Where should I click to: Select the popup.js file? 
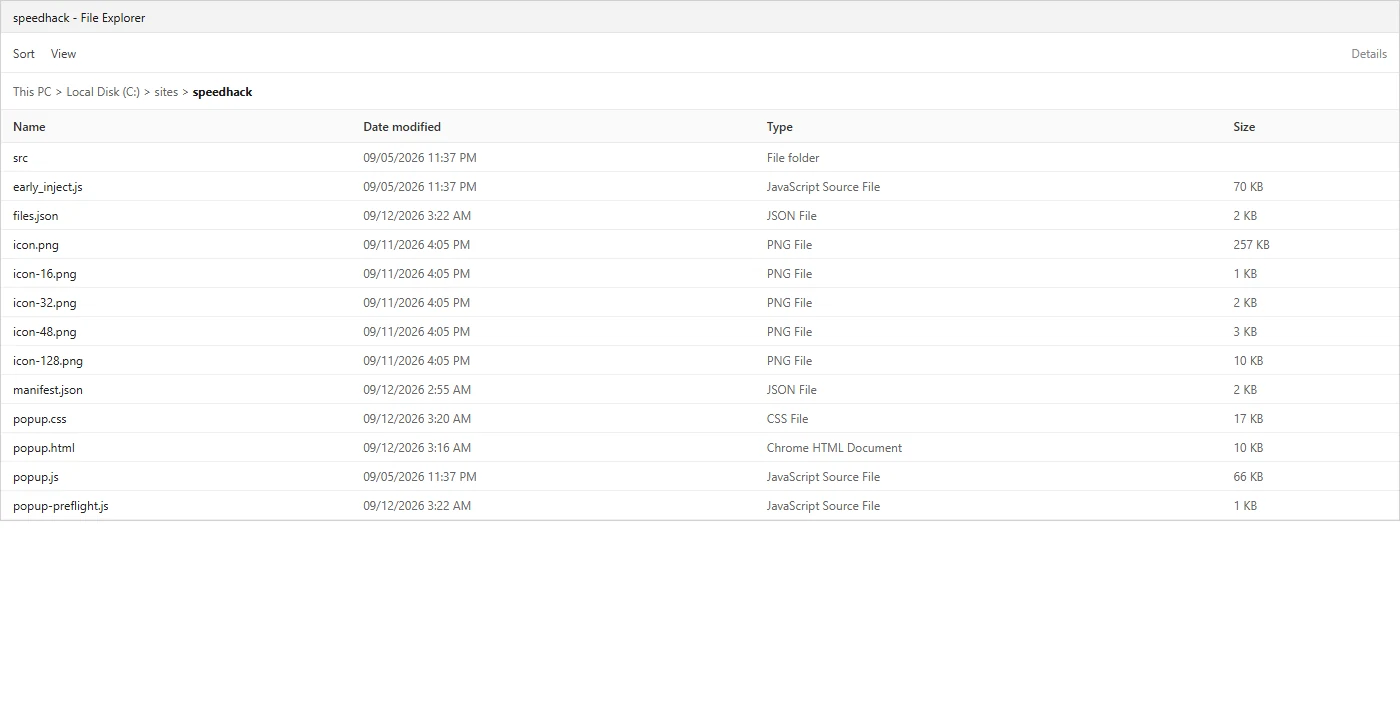[x=700, y=477]
